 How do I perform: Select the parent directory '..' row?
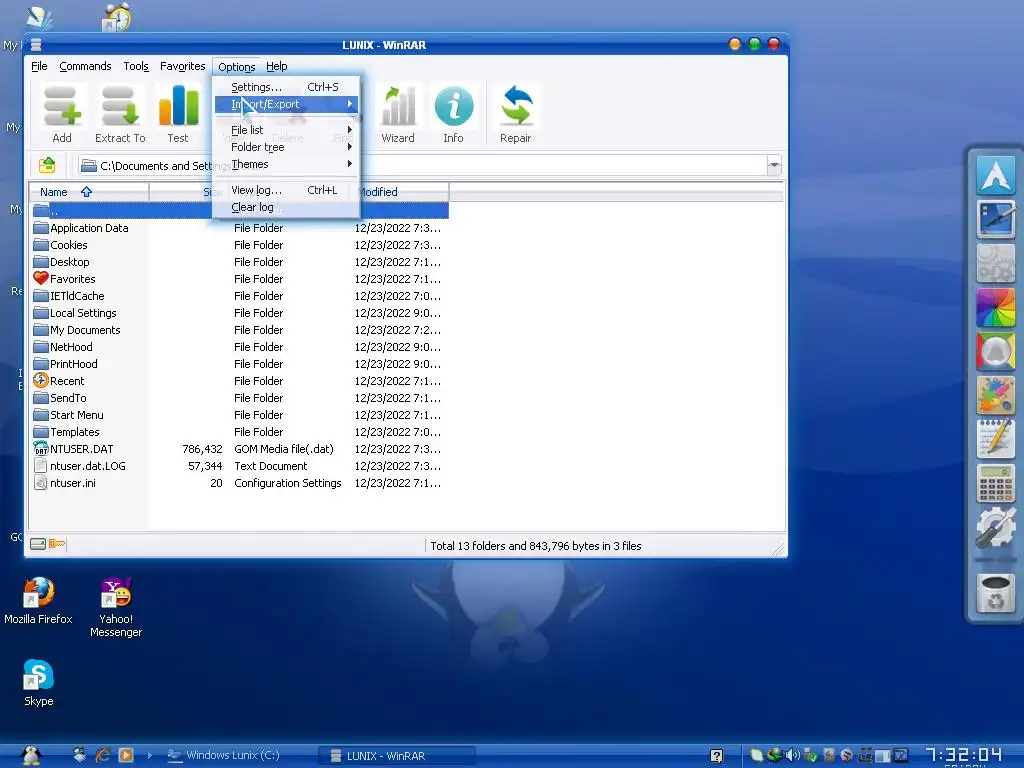239,210
